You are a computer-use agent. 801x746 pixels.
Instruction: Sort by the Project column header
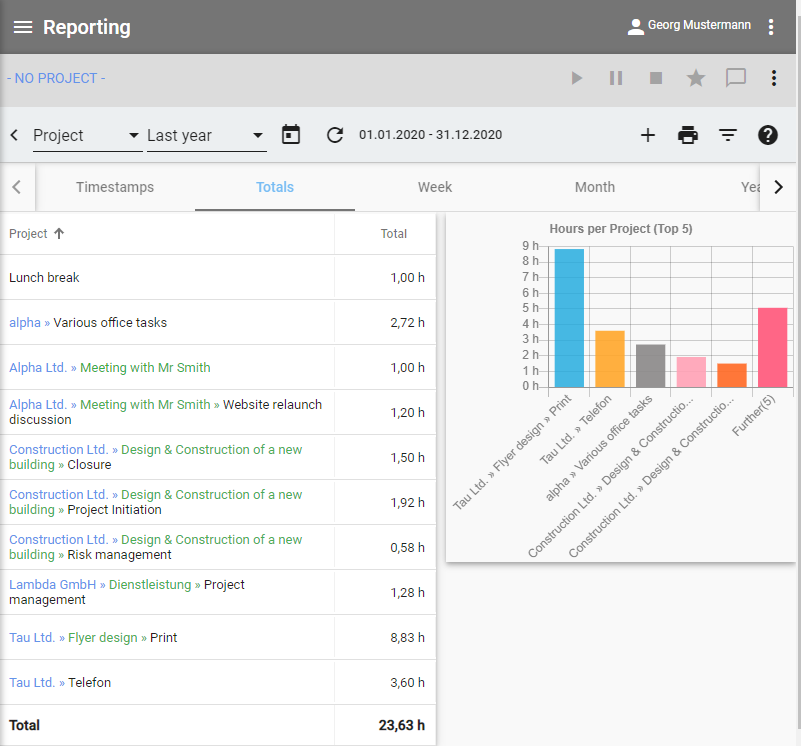[x=29, y=233]
